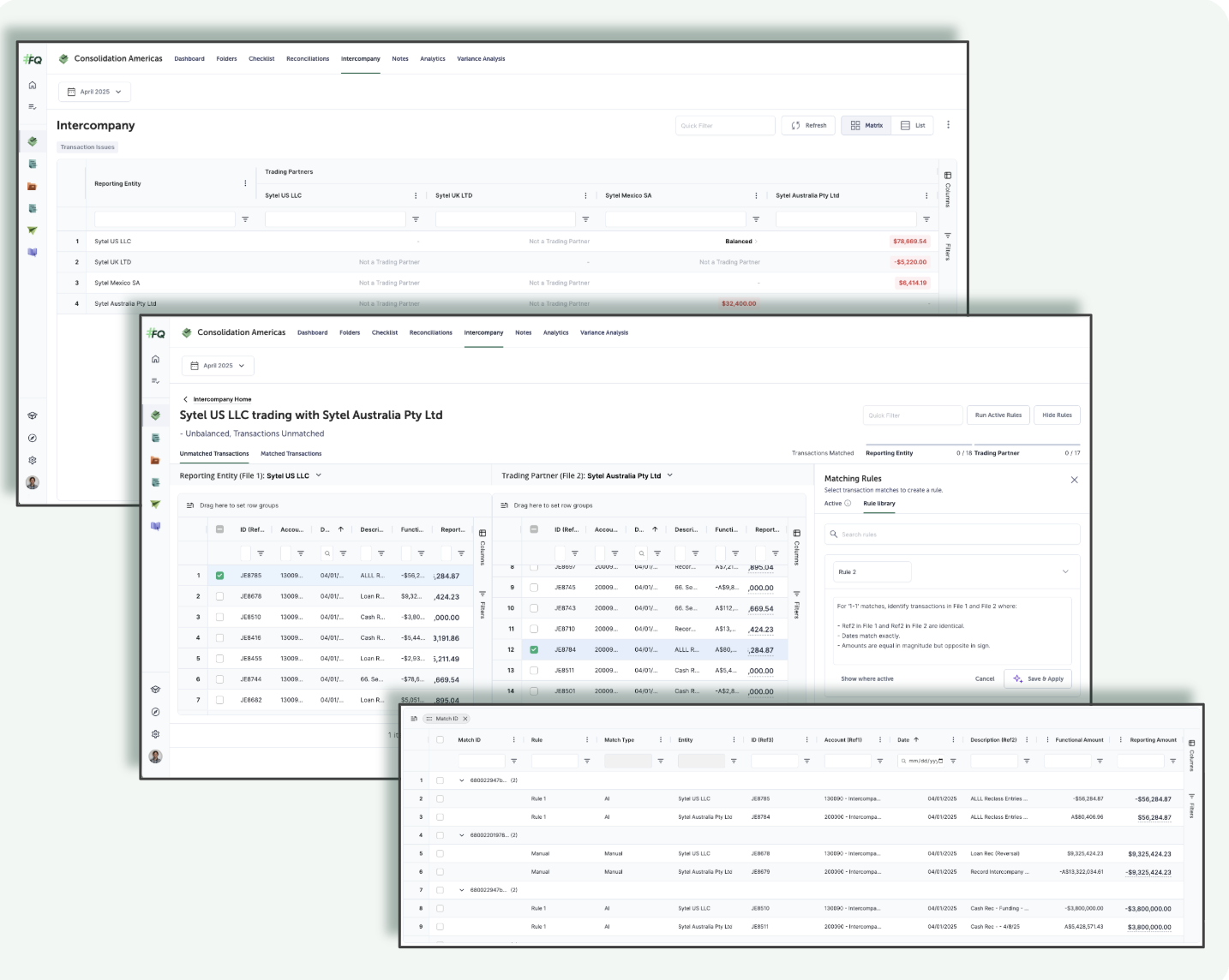Screen dimensions: 1229x980
Task: Switch to List view in Intercompany matrix
Action: pyautogui.click(x=913, y=126)
